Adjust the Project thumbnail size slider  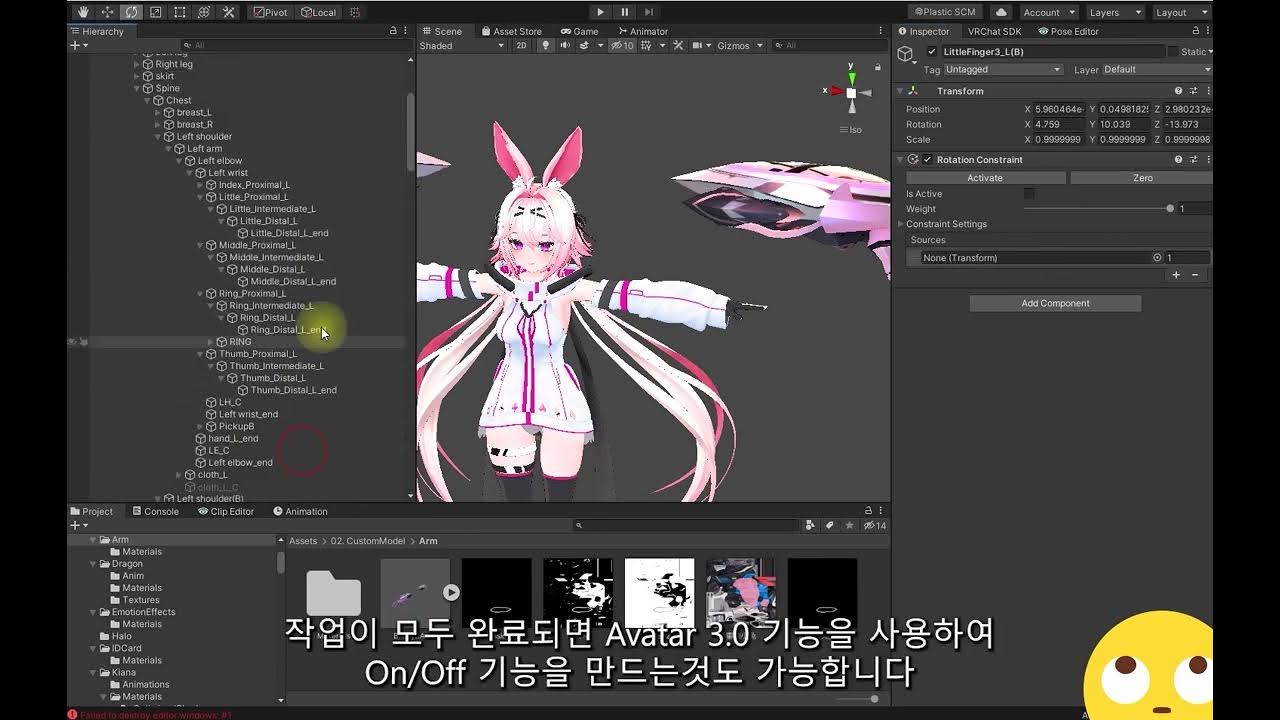point(875,699)
